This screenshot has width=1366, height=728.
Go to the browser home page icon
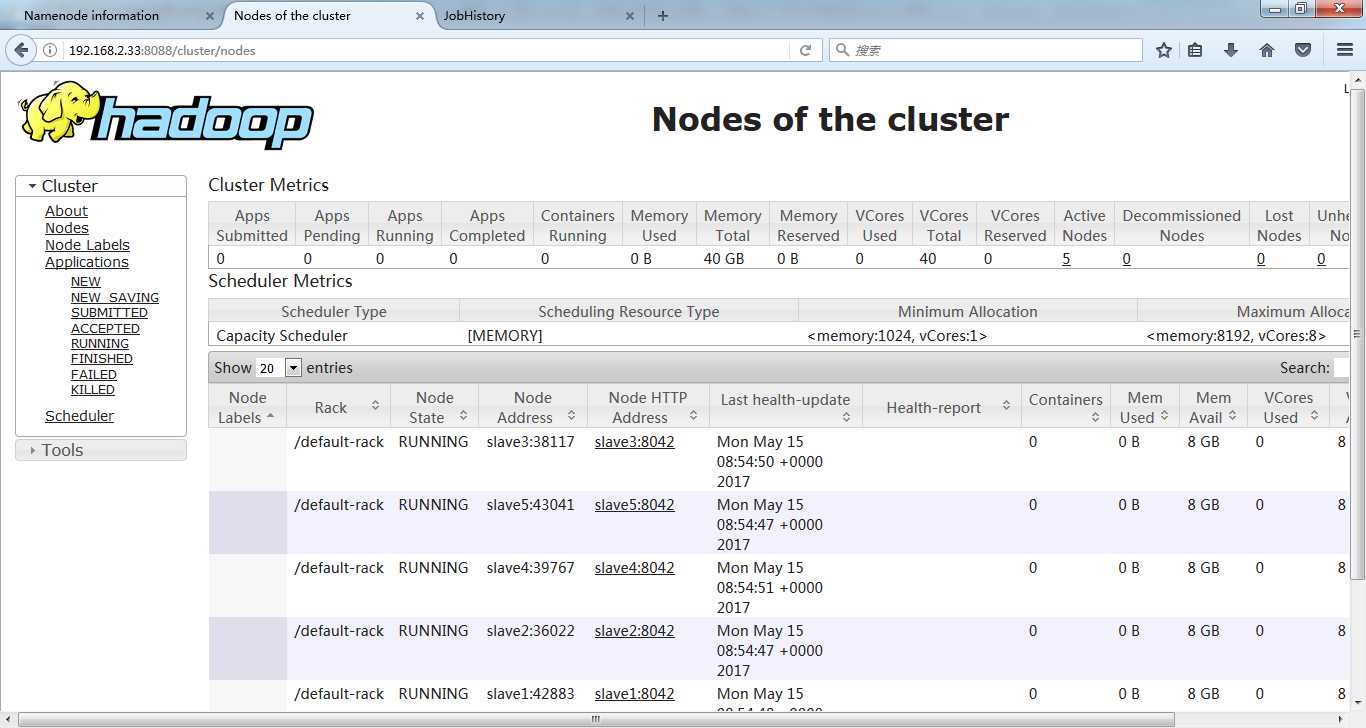click(x=1267, y=50)
